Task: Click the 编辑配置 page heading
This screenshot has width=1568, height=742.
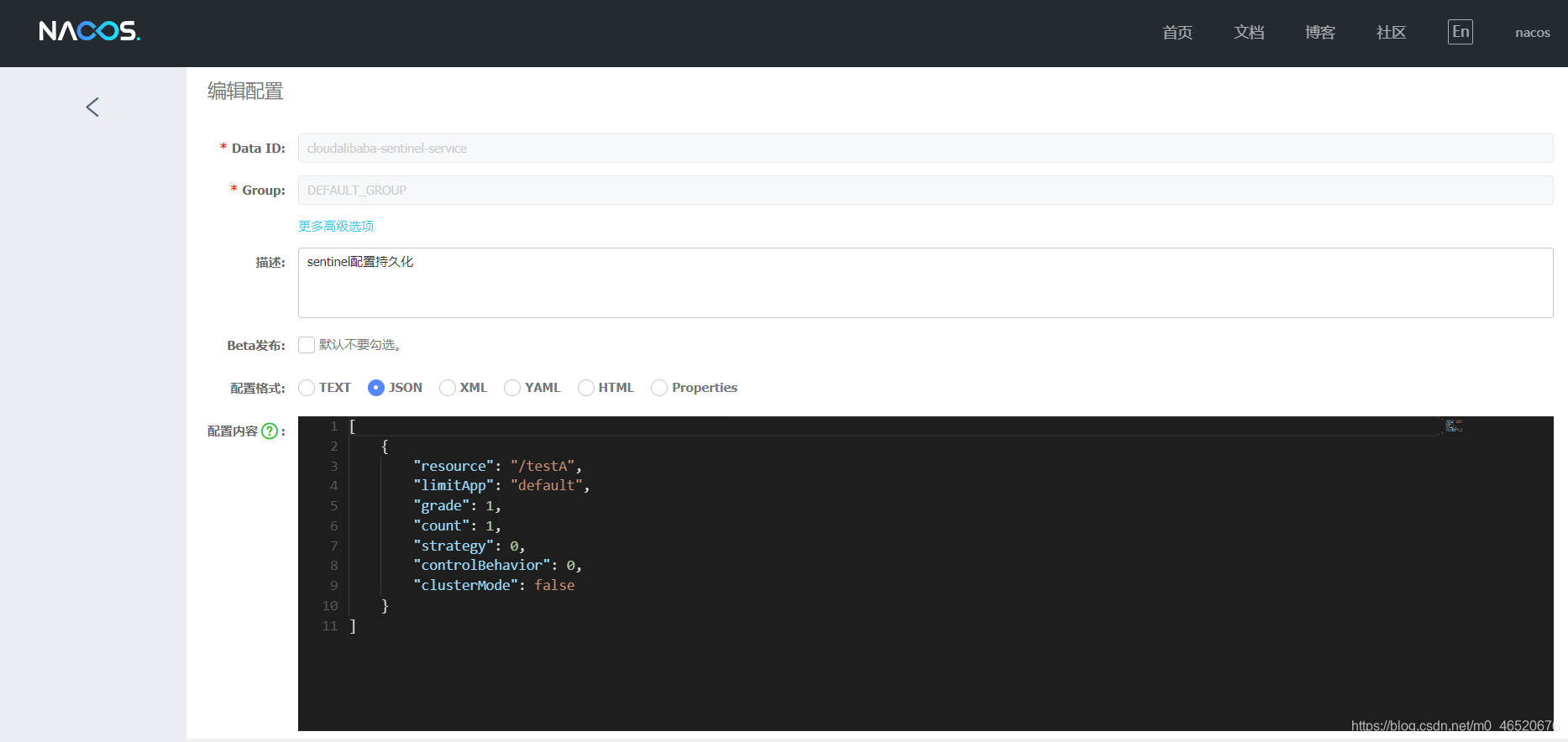Action: (x=245, y=91)
